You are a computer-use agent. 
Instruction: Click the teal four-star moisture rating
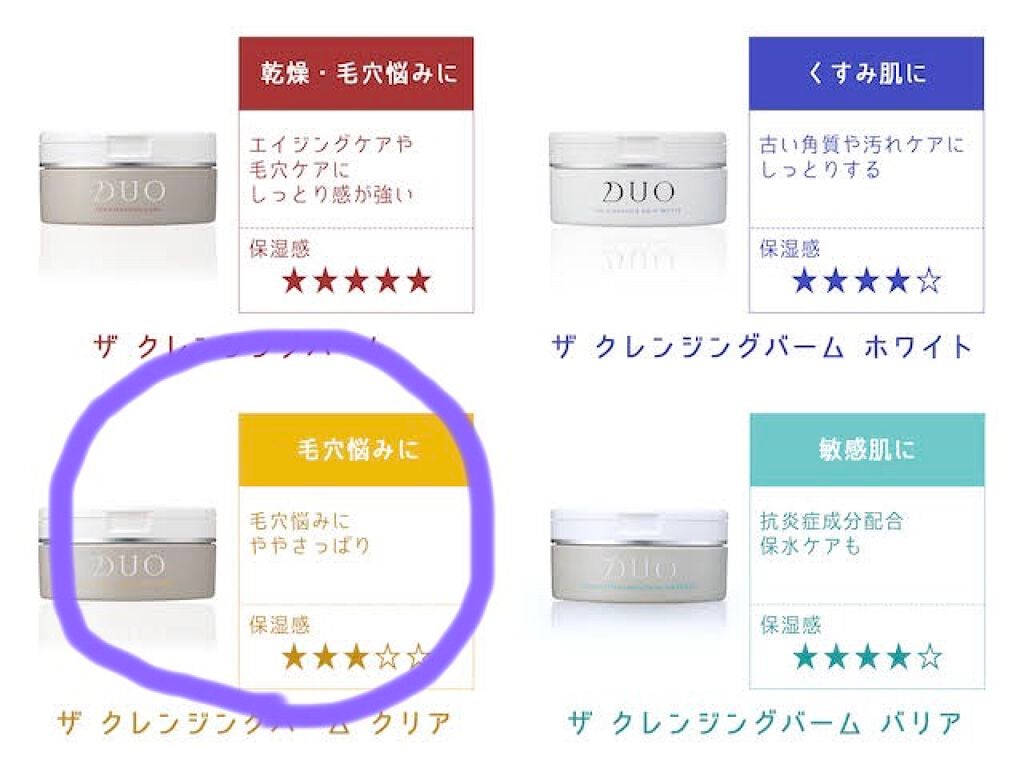pos(868,657)
